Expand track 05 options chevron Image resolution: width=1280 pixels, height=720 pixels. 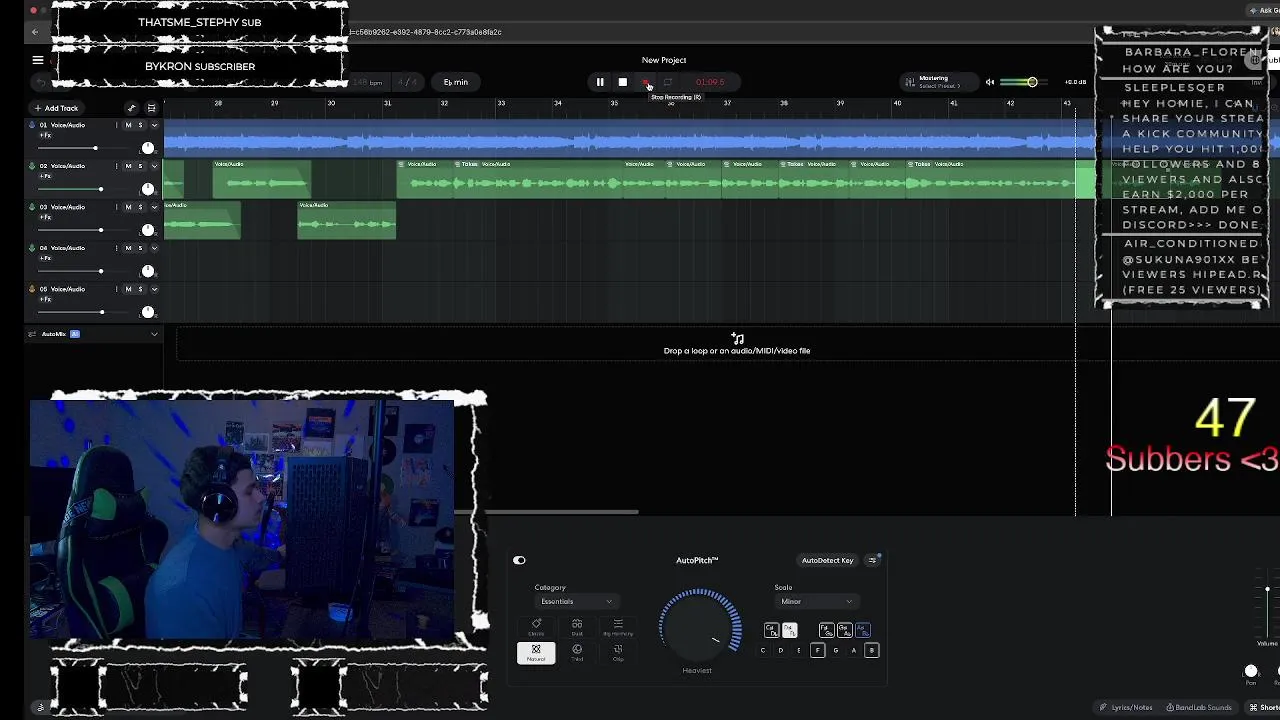[154, 289]
